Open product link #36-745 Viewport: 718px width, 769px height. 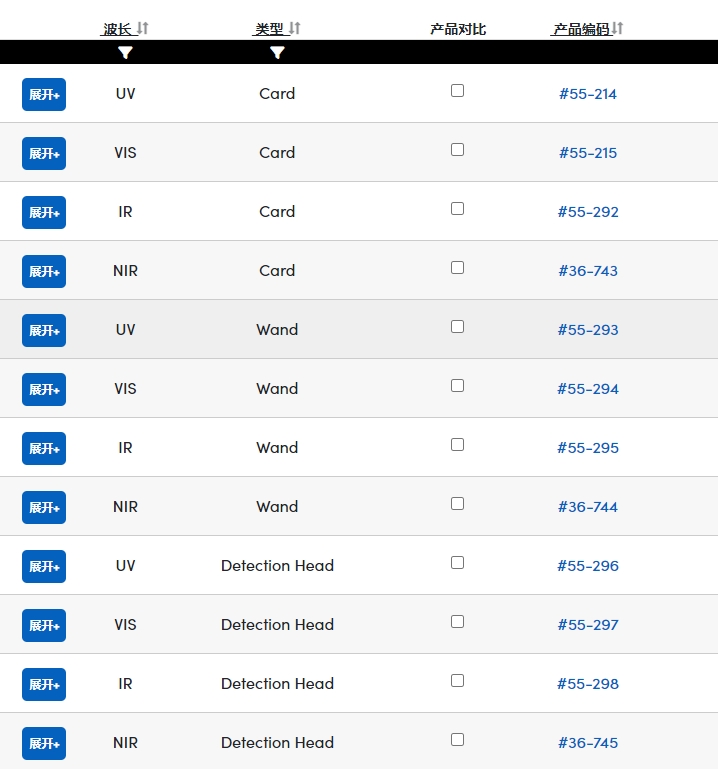(588, 743)
